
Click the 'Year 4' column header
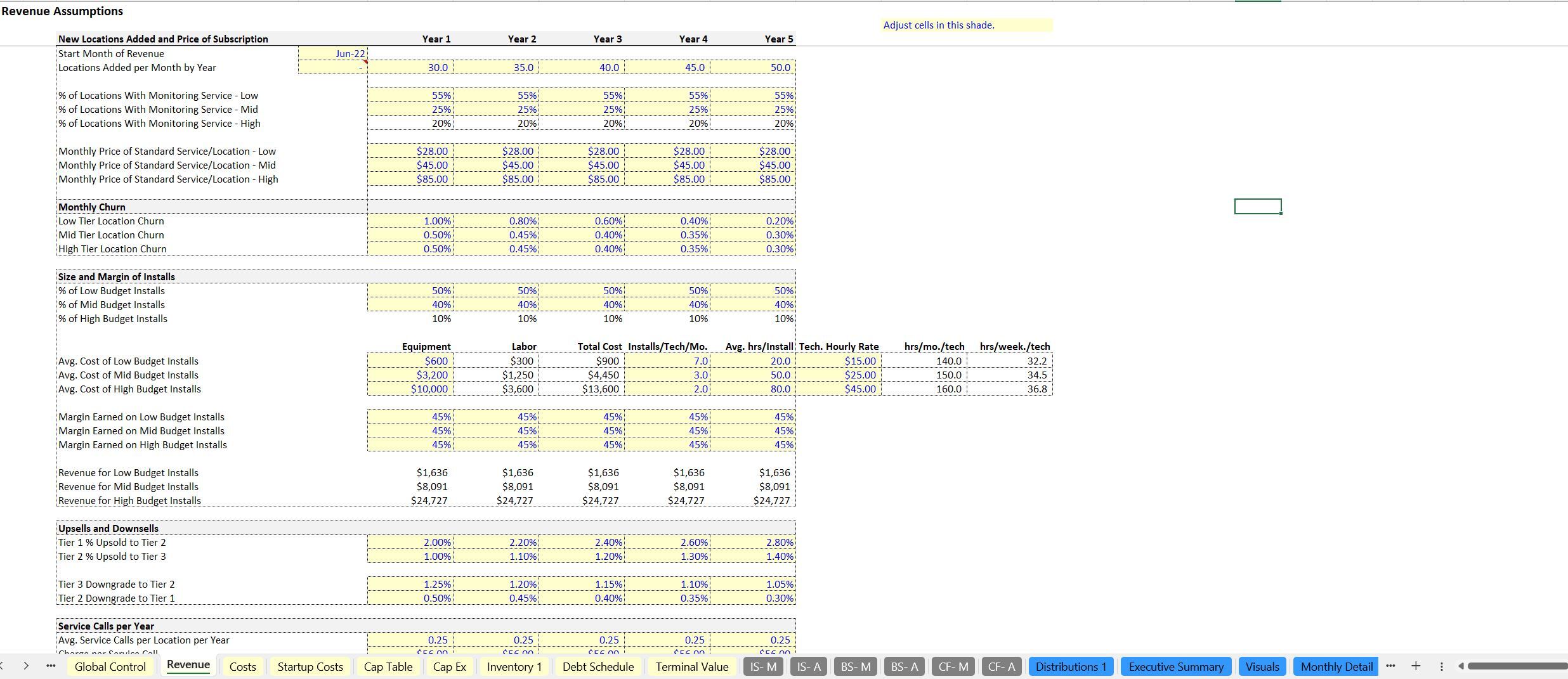(693, 39)
